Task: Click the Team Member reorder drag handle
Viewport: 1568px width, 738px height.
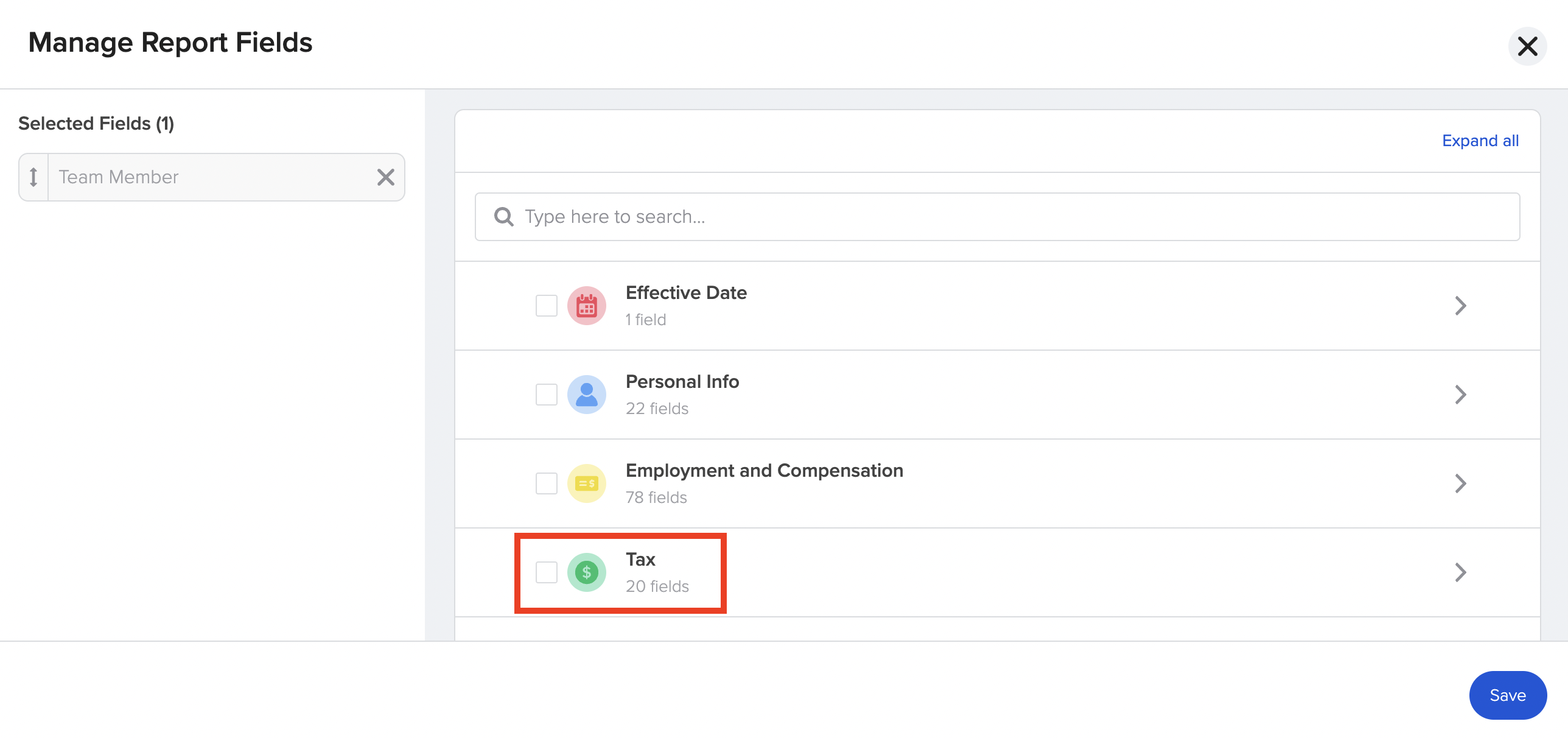Action: (x=33, y=177)
